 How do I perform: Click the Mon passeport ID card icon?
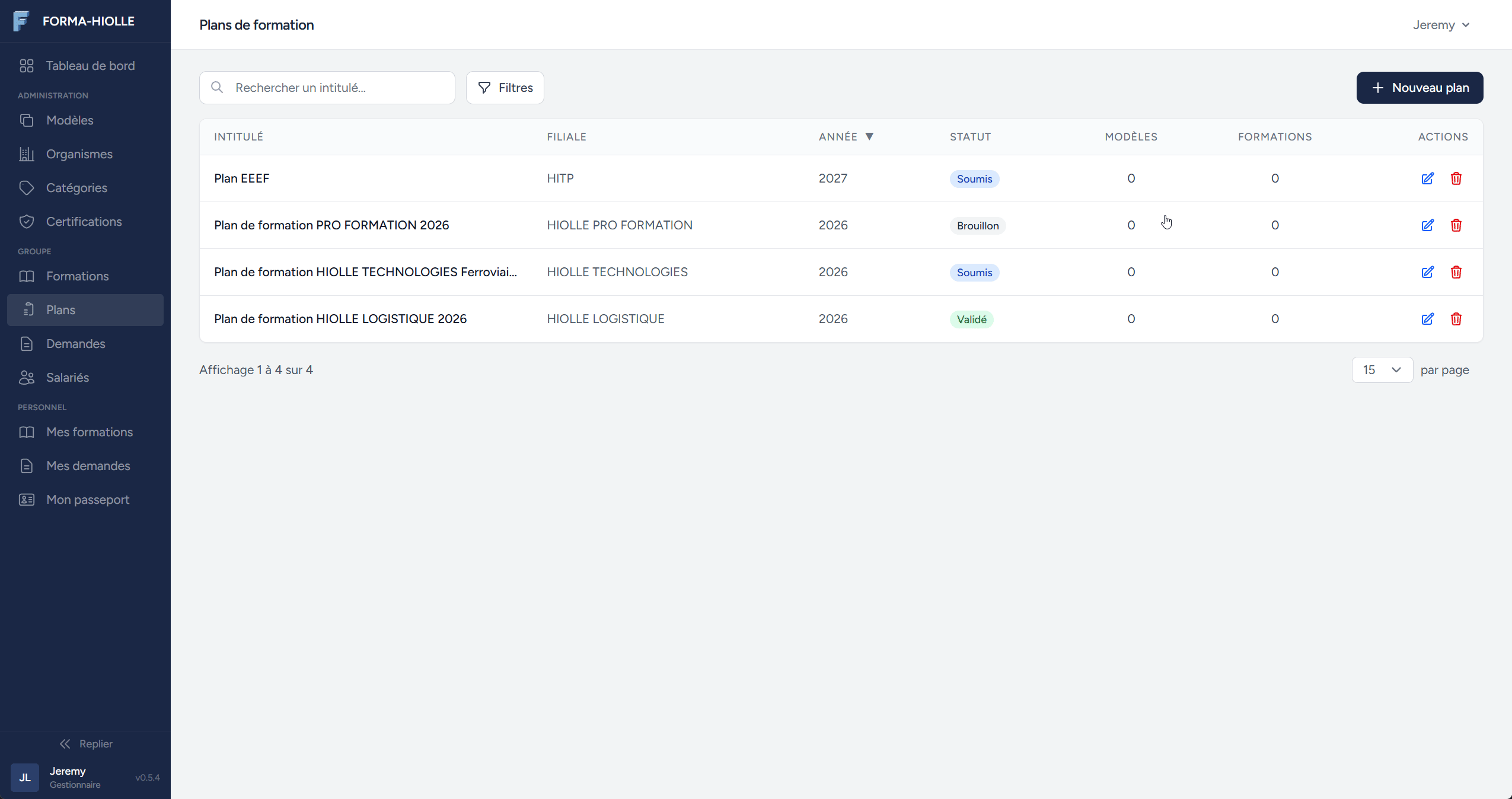27,500
